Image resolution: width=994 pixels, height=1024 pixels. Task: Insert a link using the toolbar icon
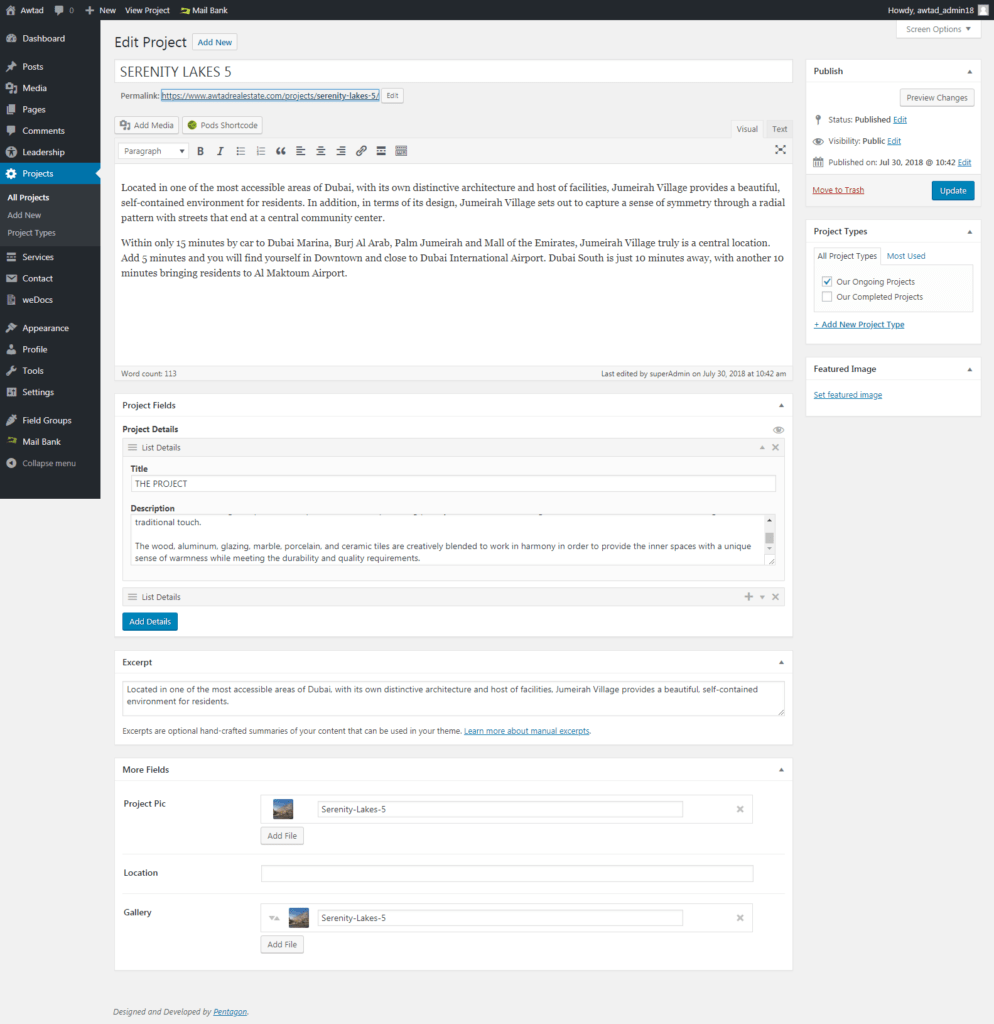[x=360, y=150]
